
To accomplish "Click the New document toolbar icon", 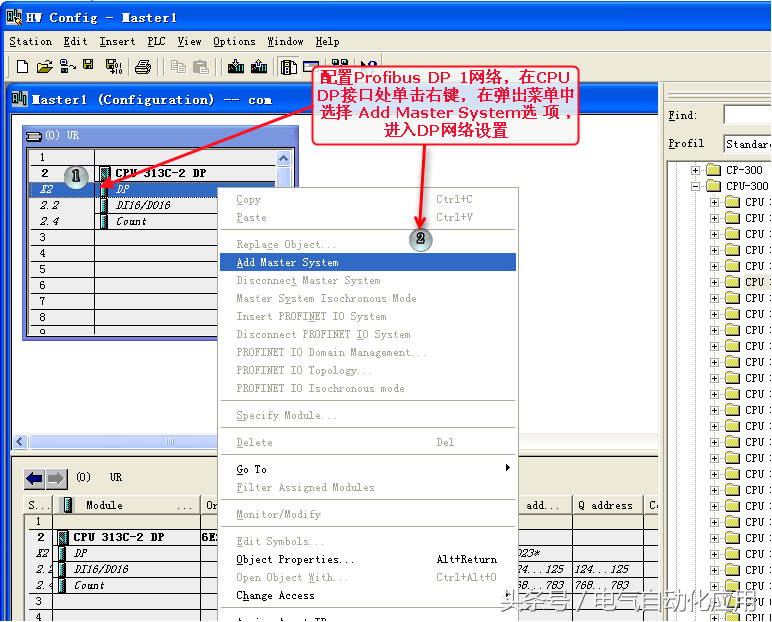I will point(22,67).
